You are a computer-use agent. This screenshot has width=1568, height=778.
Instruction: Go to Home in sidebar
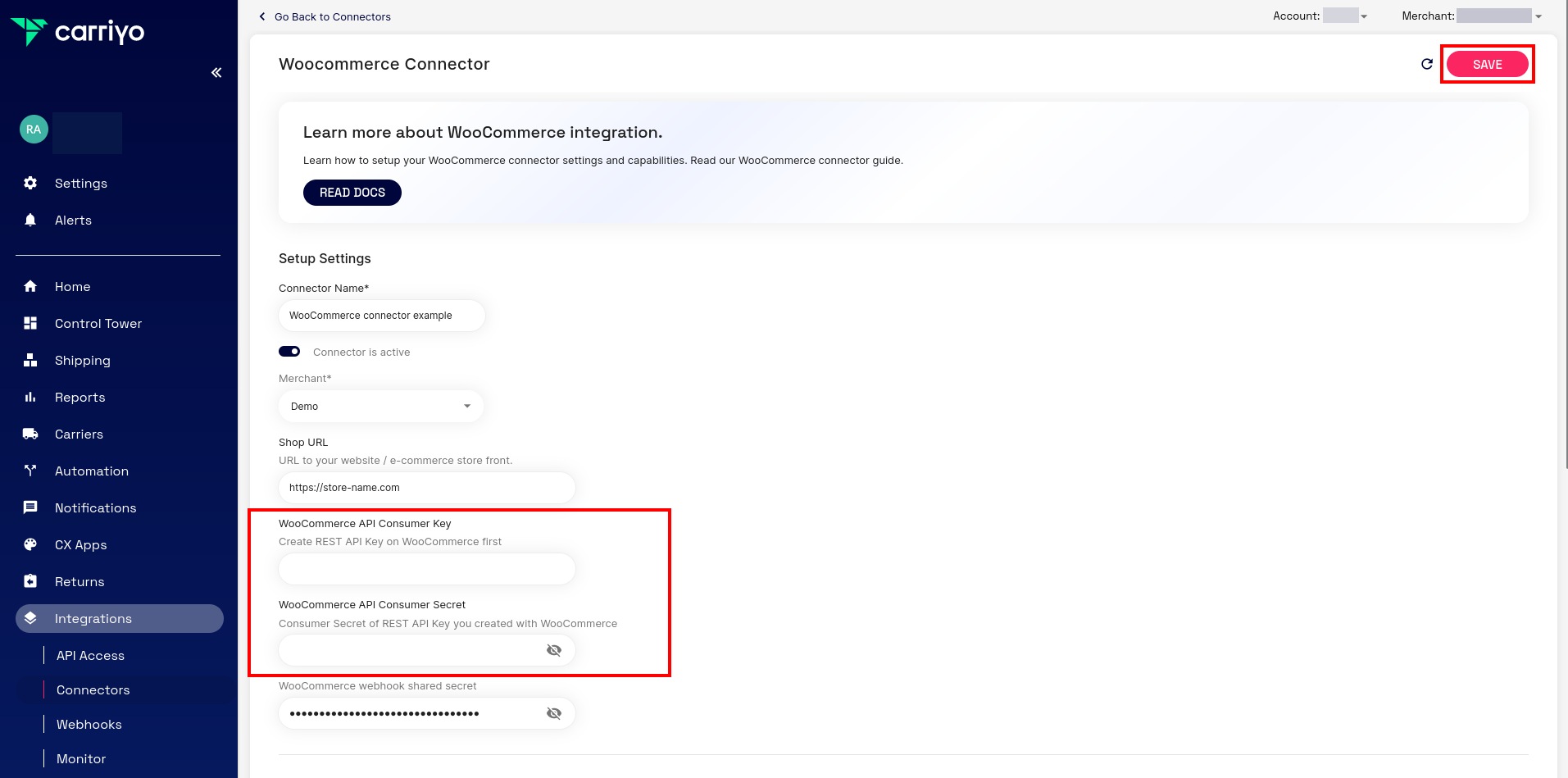pos(73,286)
